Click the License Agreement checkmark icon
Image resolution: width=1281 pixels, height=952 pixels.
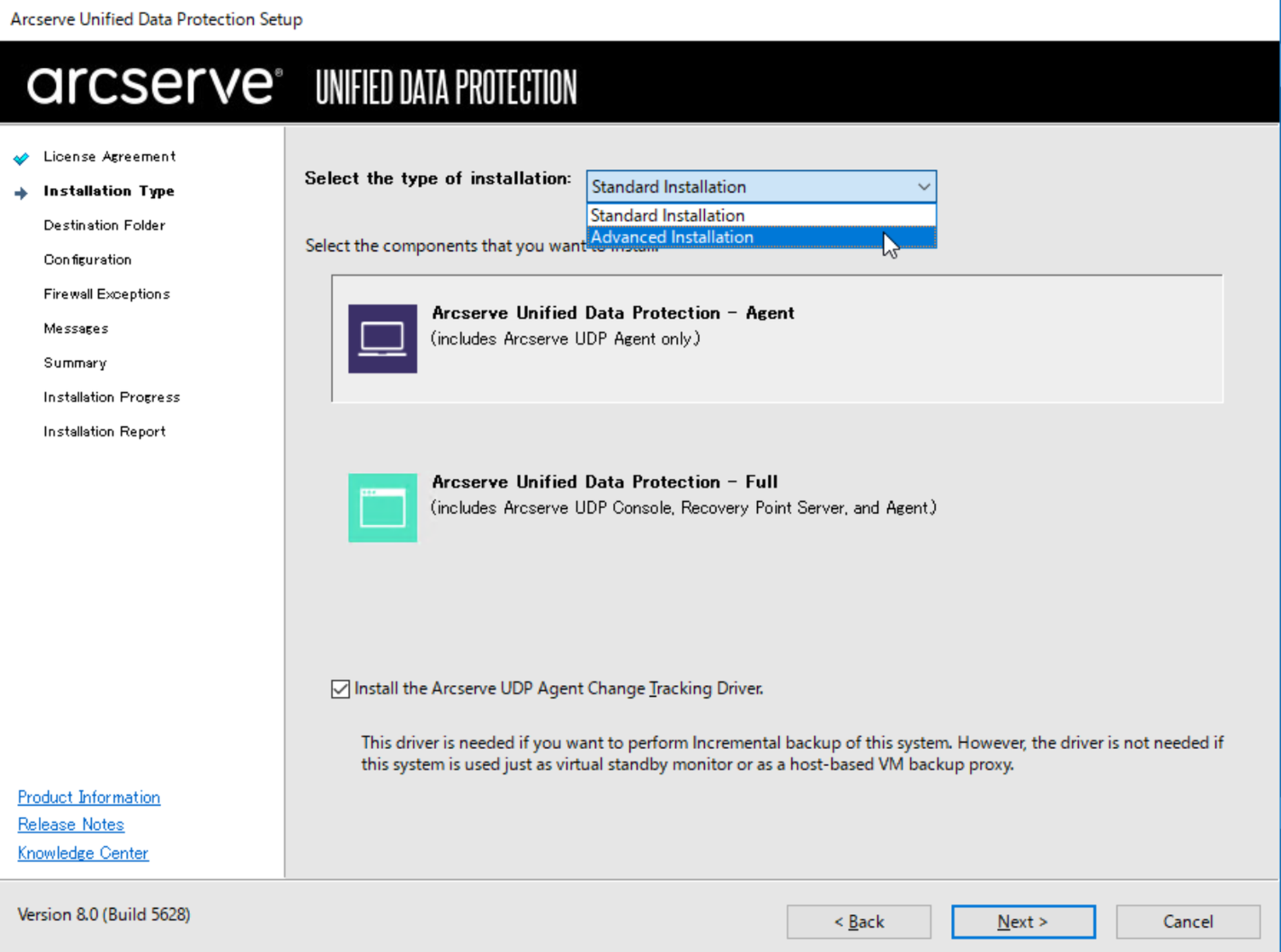pos(21,158)
